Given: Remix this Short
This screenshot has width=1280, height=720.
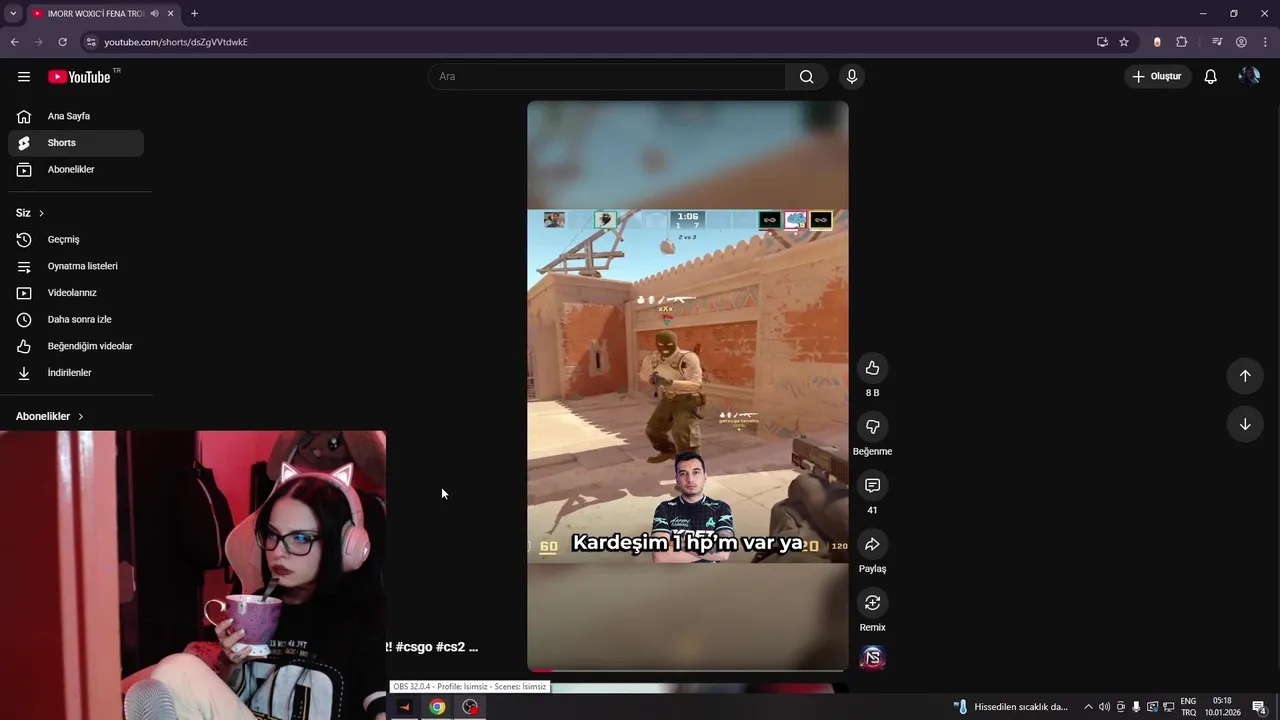Looking at the screenshot, I should 872,603.
